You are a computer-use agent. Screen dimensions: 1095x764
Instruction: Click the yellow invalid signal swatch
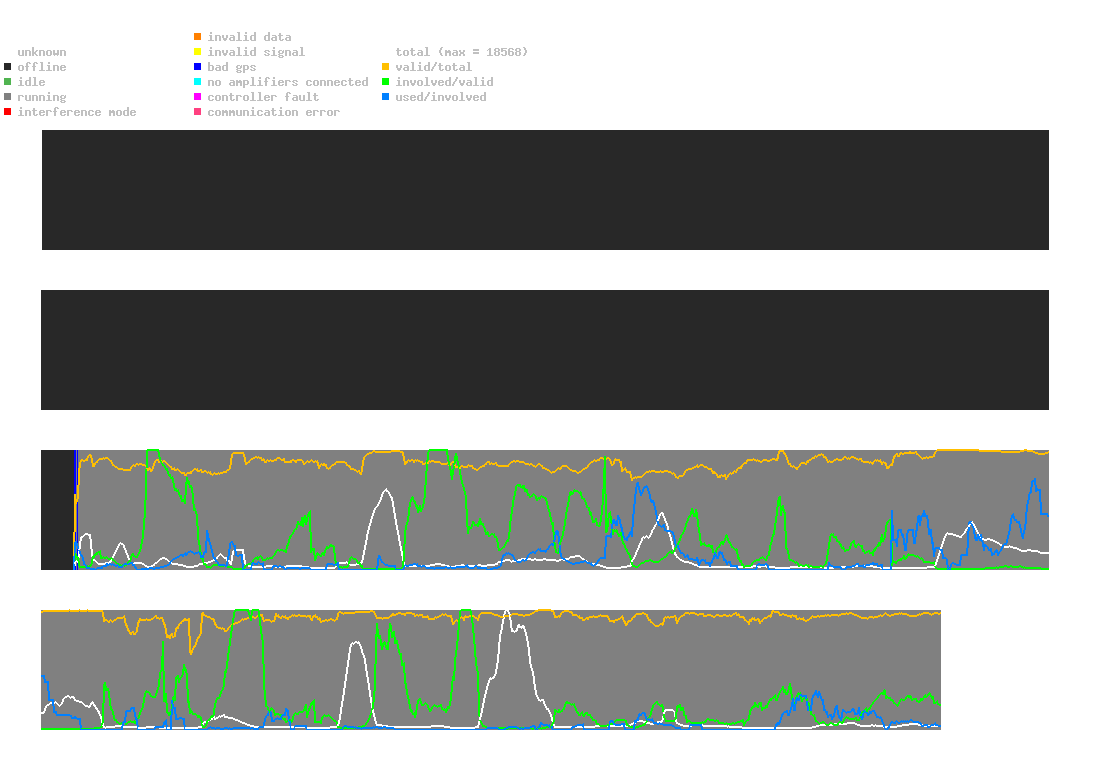[198, 52]
